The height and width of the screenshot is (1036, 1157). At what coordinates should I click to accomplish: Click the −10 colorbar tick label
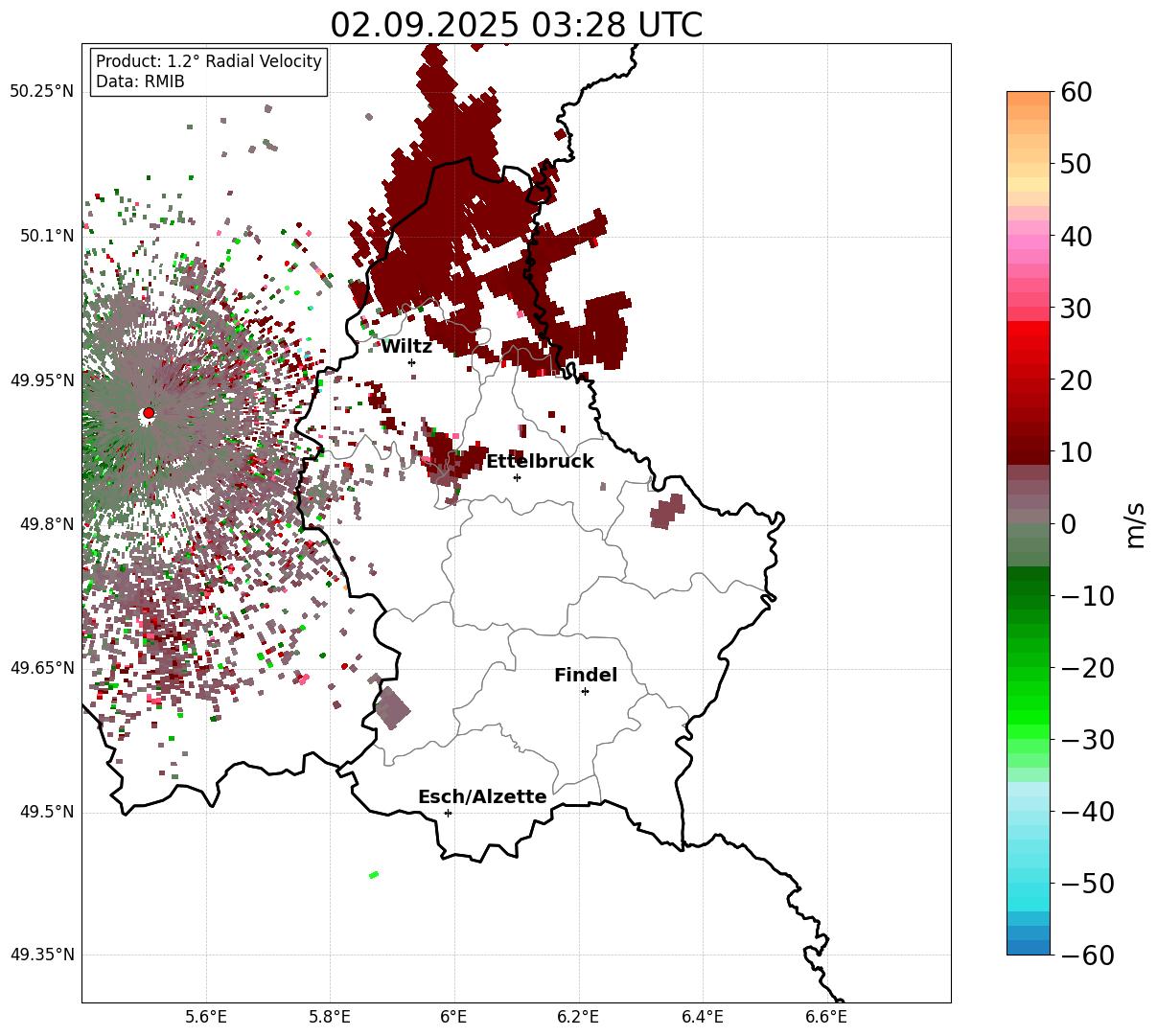1087,595
